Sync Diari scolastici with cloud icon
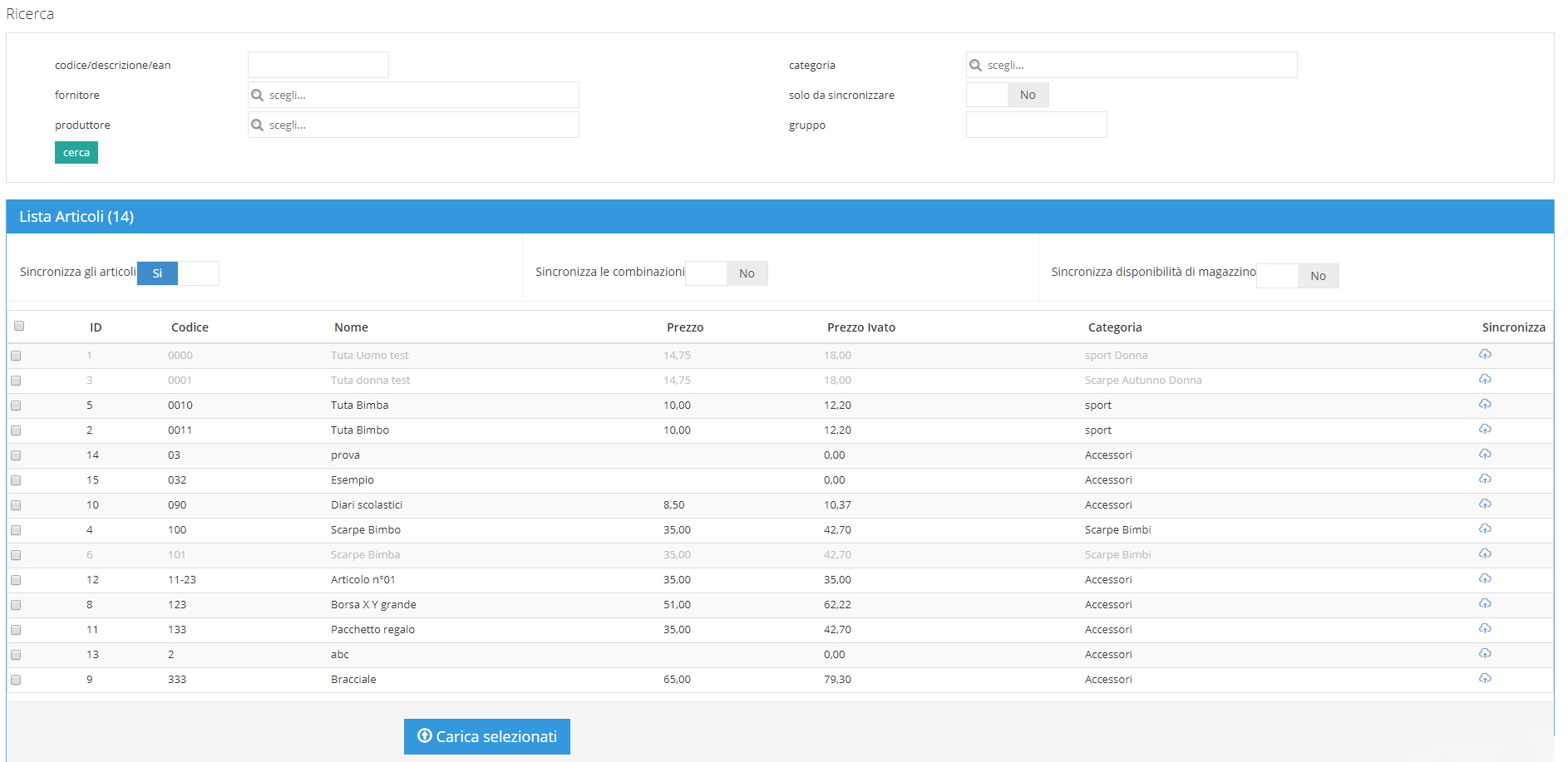Image resolution: width=1568 pixels, height=762 pixels. point(1485,504)
